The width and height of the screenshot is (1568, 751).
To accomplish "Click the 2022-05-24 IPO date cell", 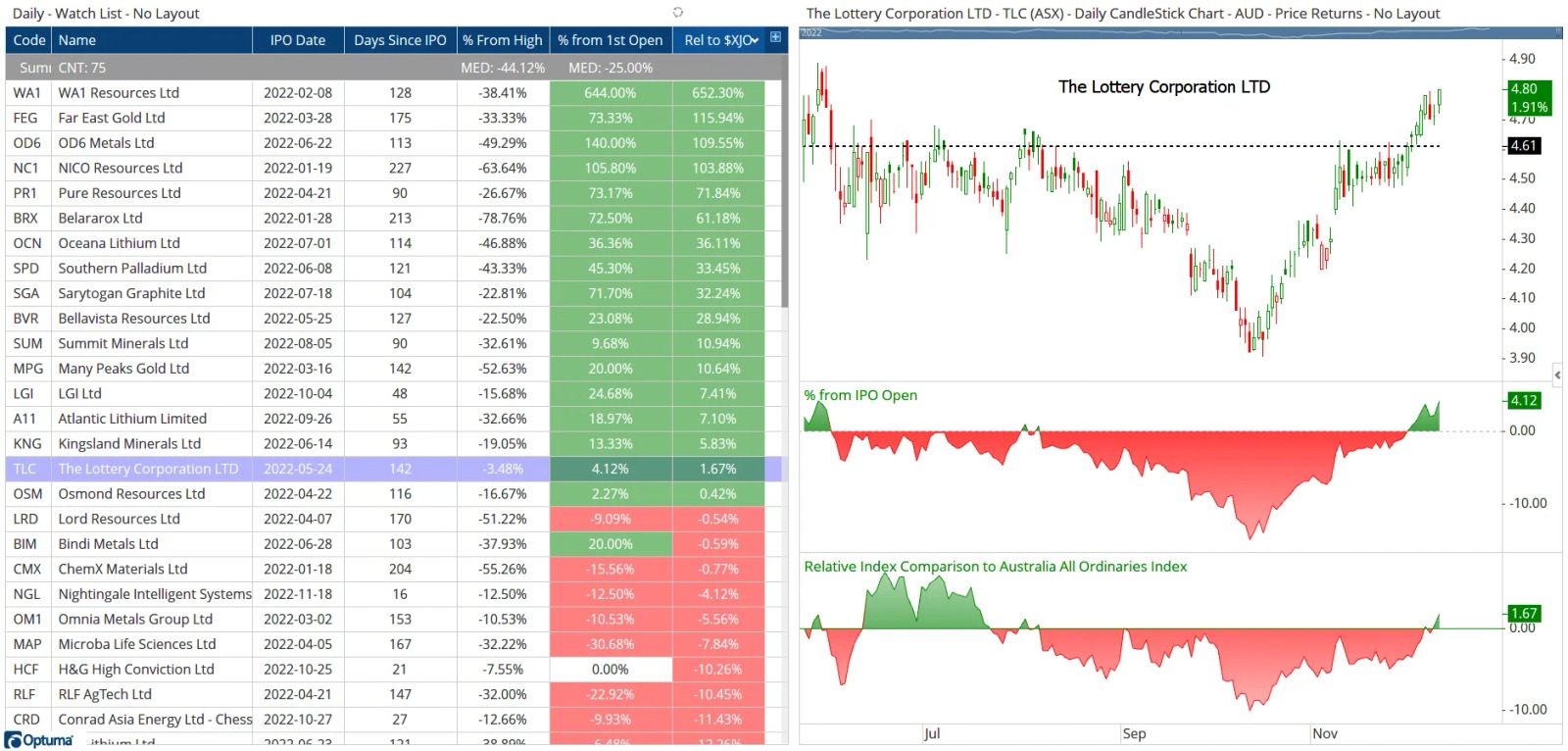I will [298, 469].
